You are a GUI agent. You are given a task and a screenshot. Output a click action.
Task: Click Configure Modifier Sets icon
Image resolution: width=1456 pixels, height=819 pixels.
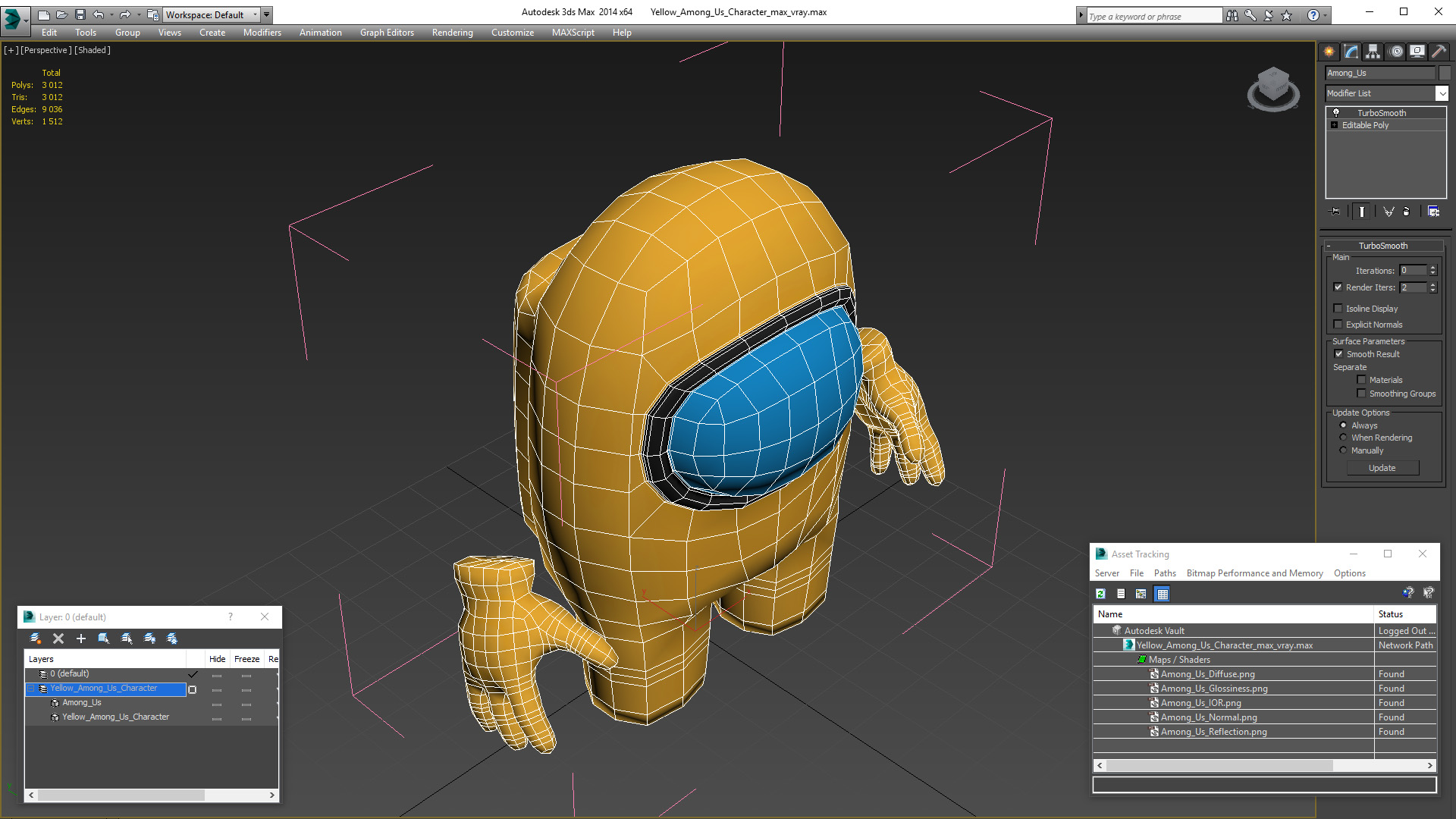[1433, 212]
